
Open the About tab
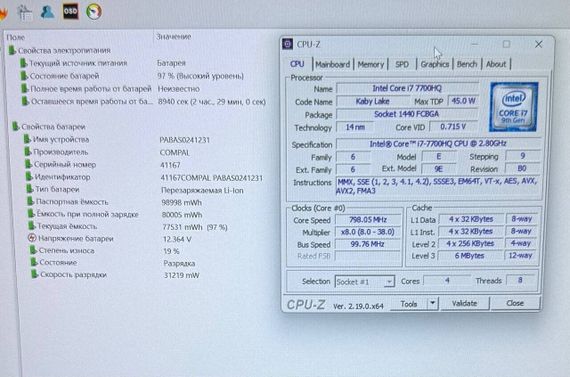point(496,64)
